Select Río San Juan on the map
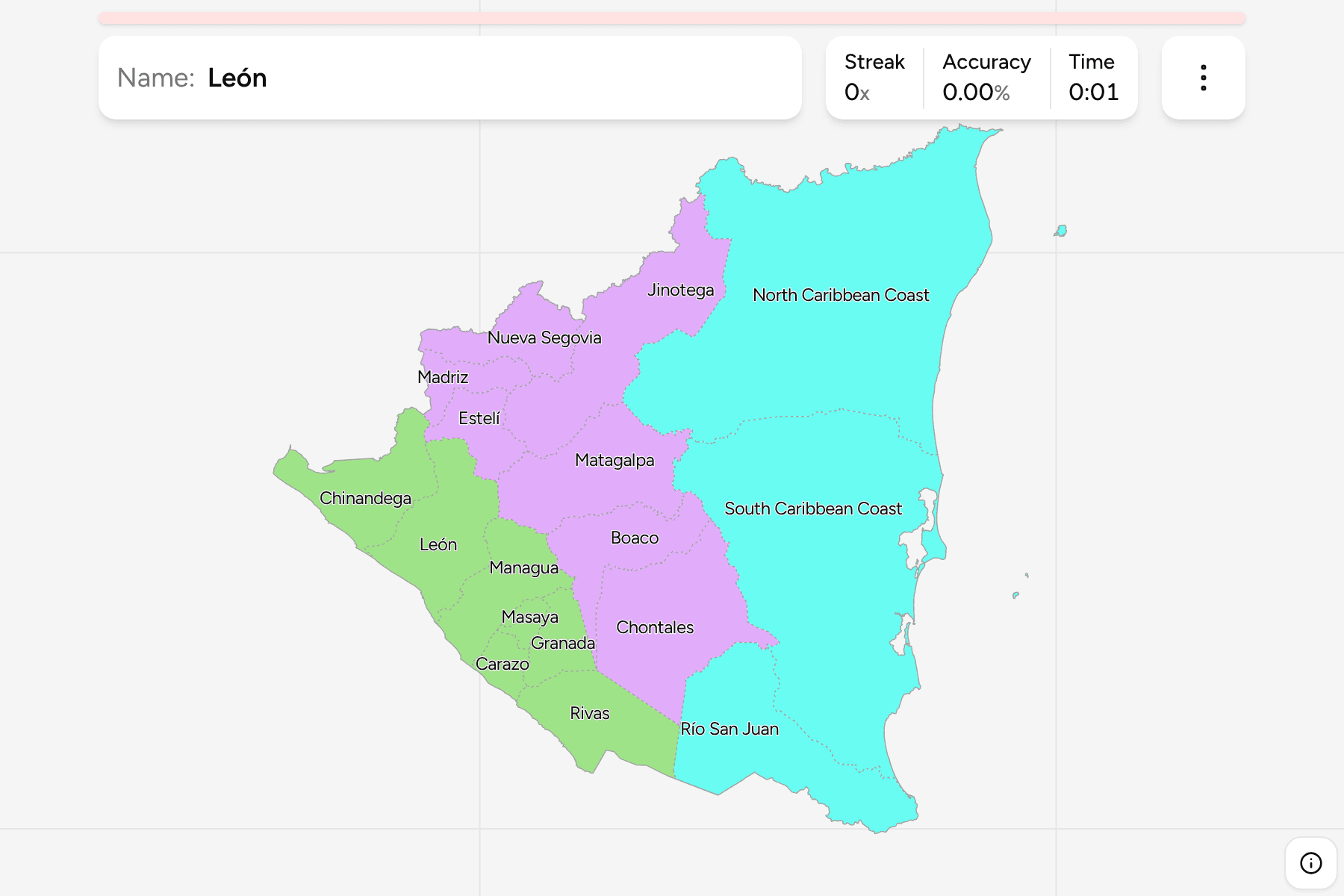 pyautogui.click(x=729, y=729)
